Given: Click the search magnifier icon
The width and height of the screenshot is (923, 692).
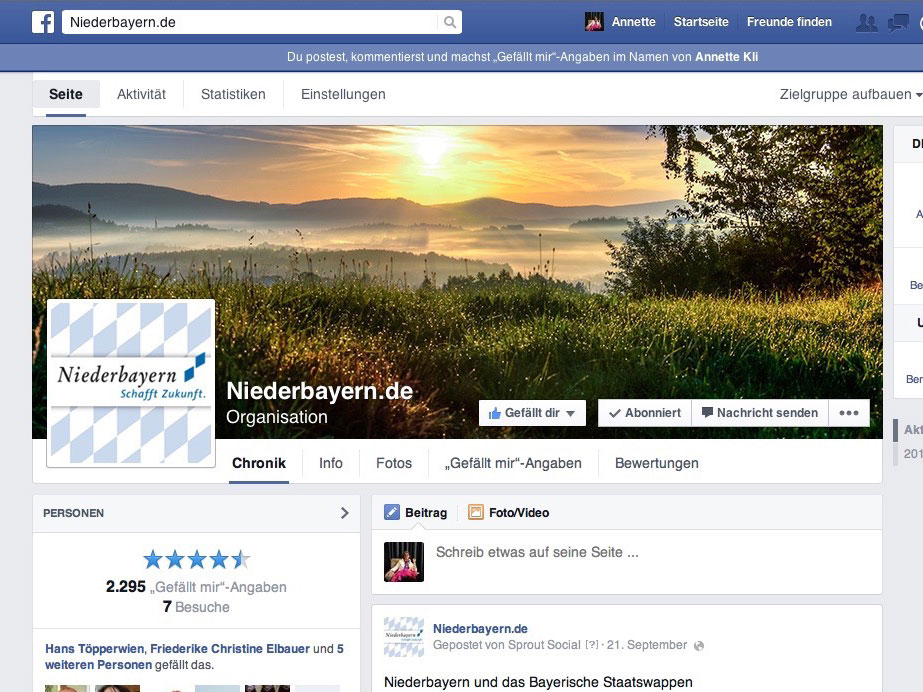Looking at the screenshot, I should click(x=450, y=22).
